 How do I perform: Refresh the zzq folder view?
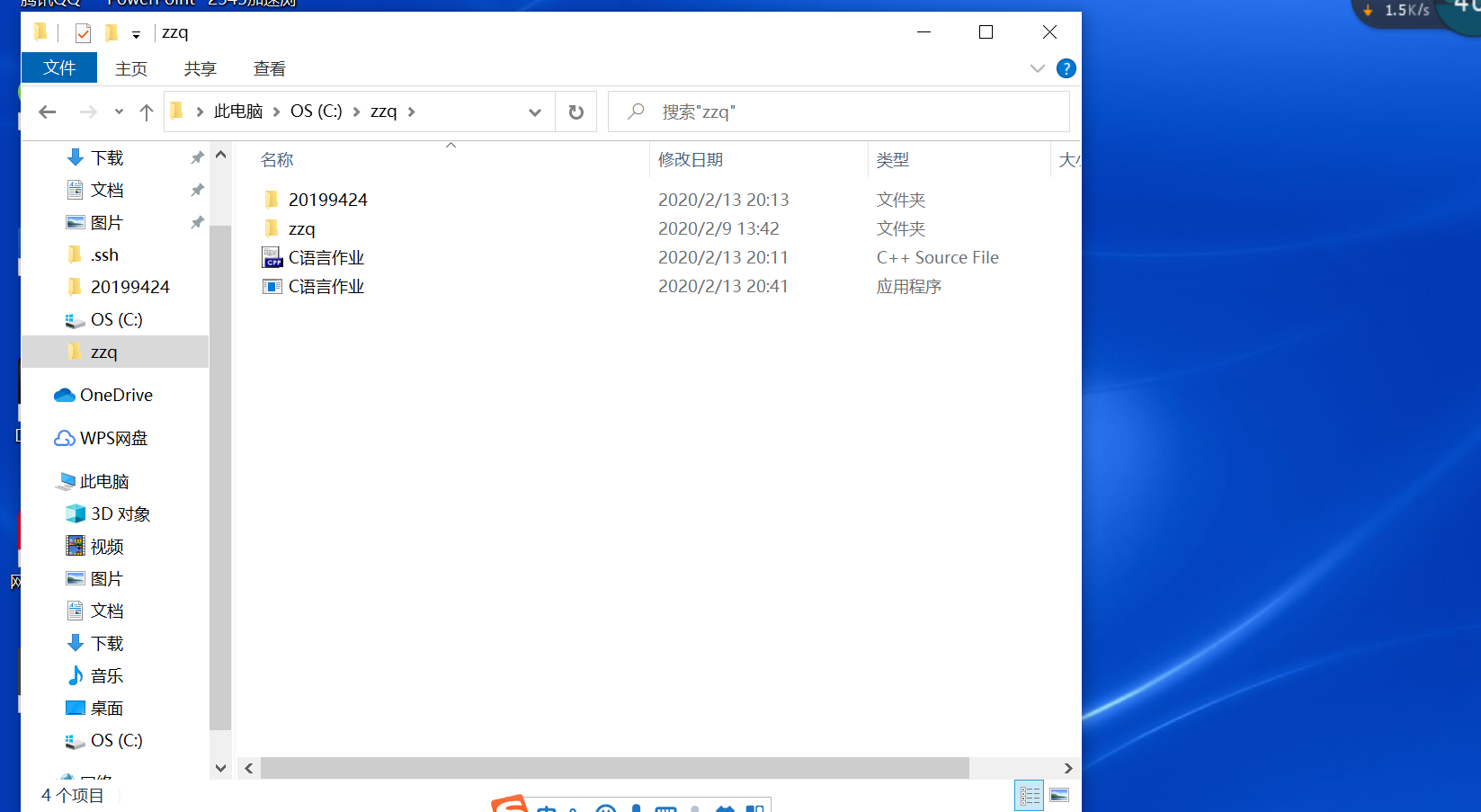point(576,112)
